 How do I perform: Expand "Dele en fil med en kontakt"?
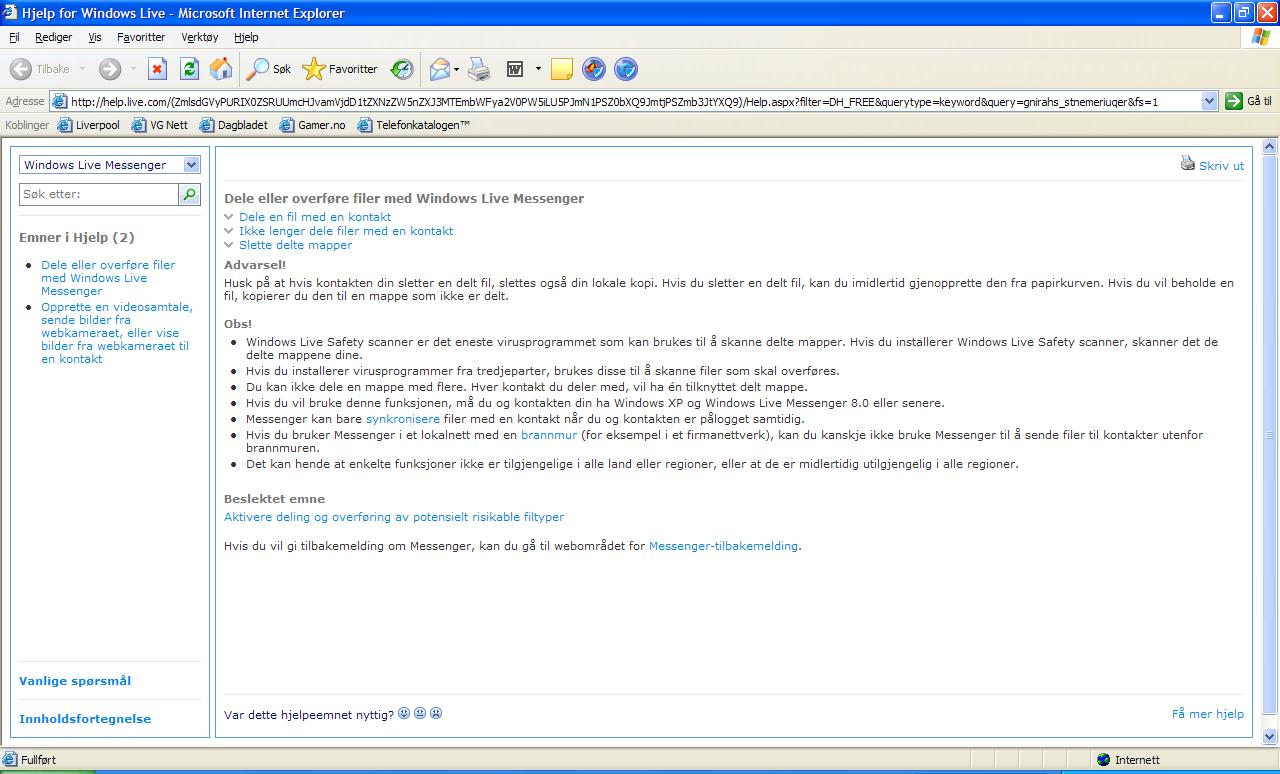pos(315,217)
